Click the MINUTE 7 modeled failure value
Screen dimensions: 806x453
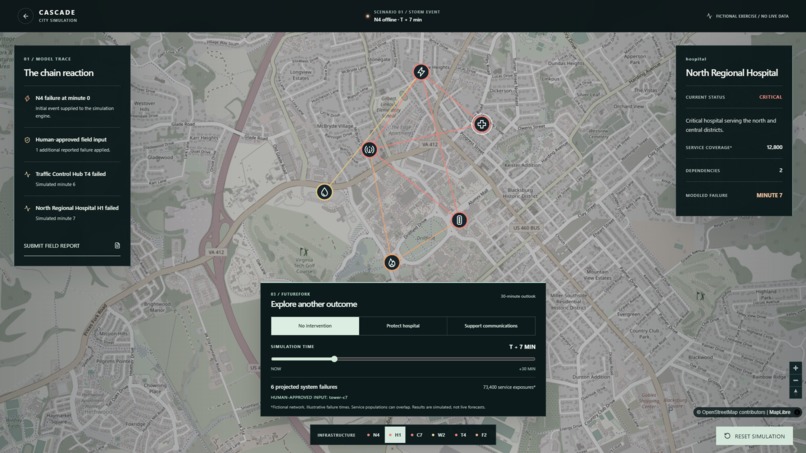click(769, 195)
